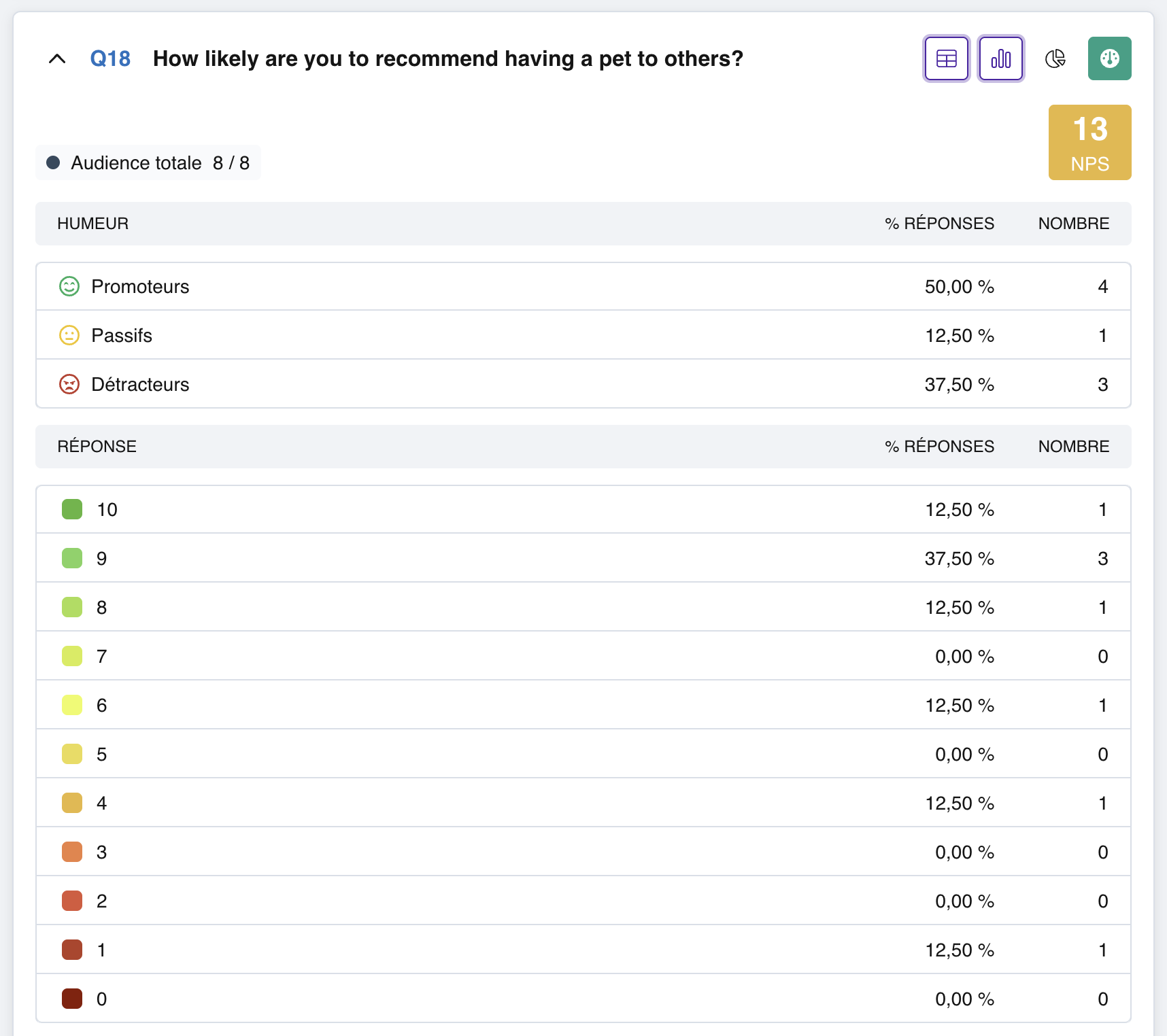The image size is (1167, 1036).
Task: Toggle the bar chart view icon
Action: (1000, 58)
